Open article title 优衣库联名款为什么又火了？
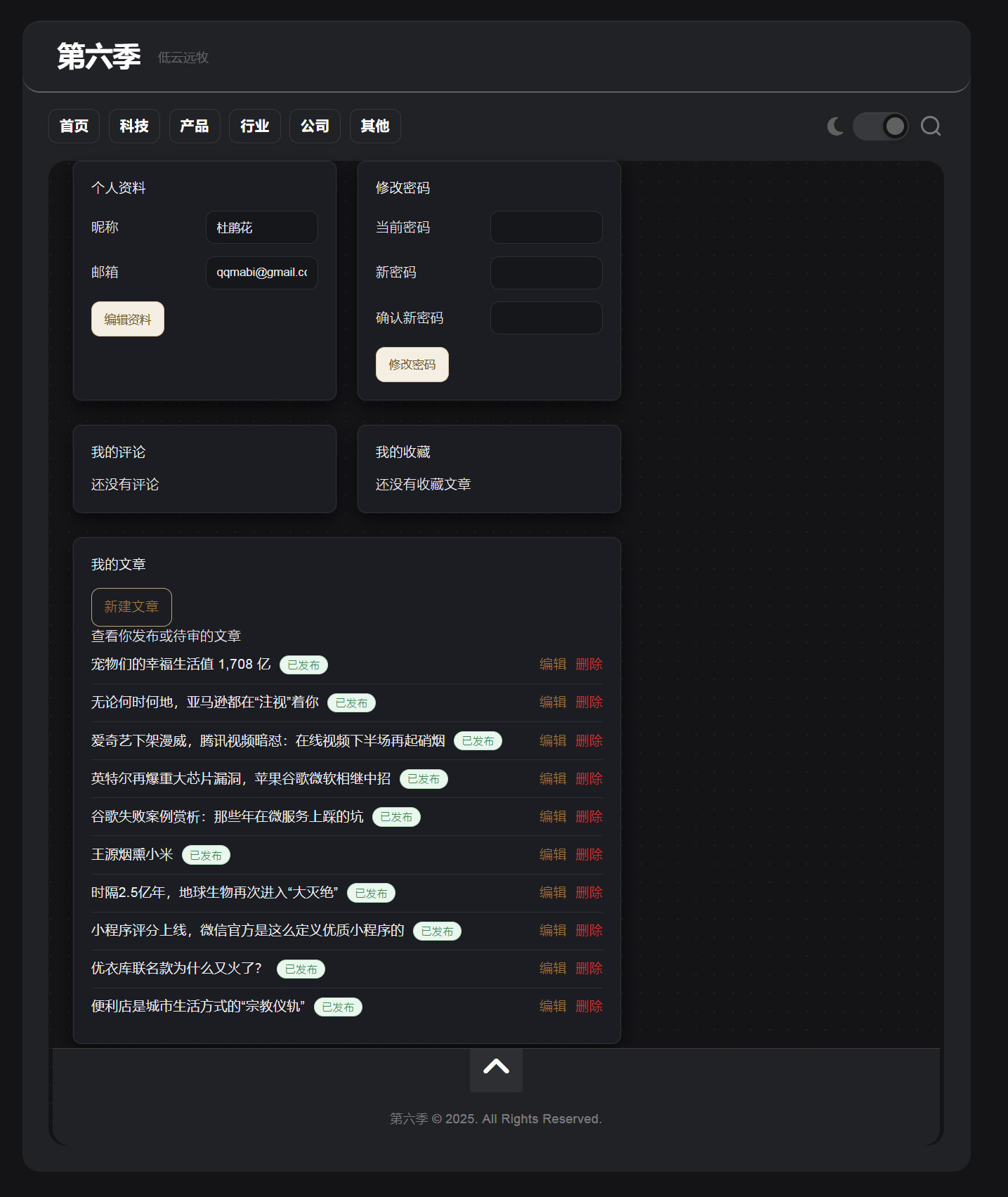Image resolution: width=1008 pixels, height=1197 pixels. point(176,969)
